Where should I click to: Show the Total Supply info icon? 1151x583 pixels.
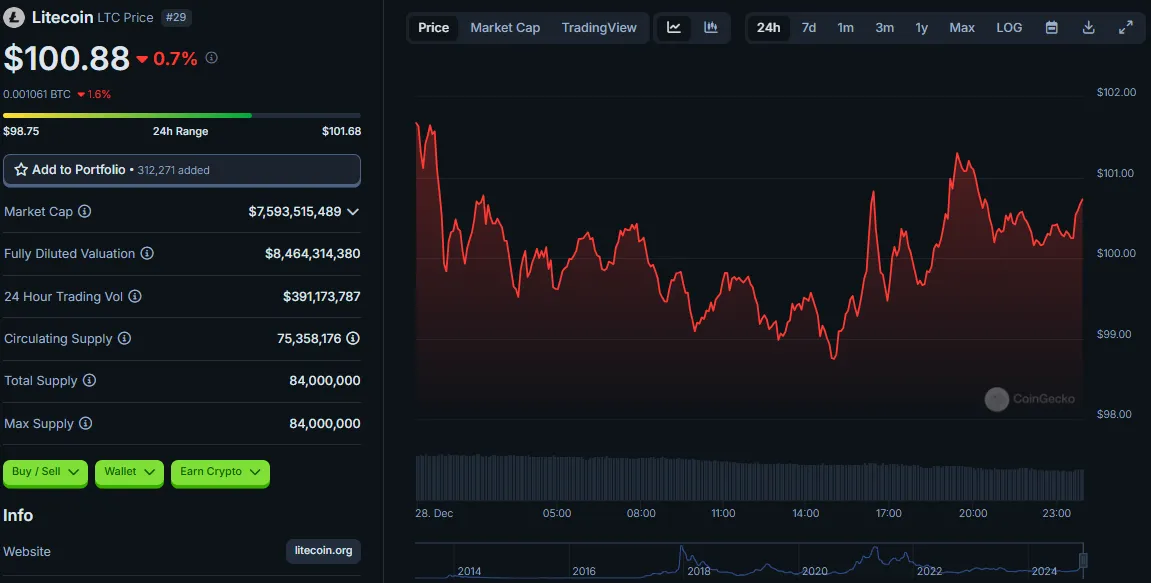pos(89,380)
